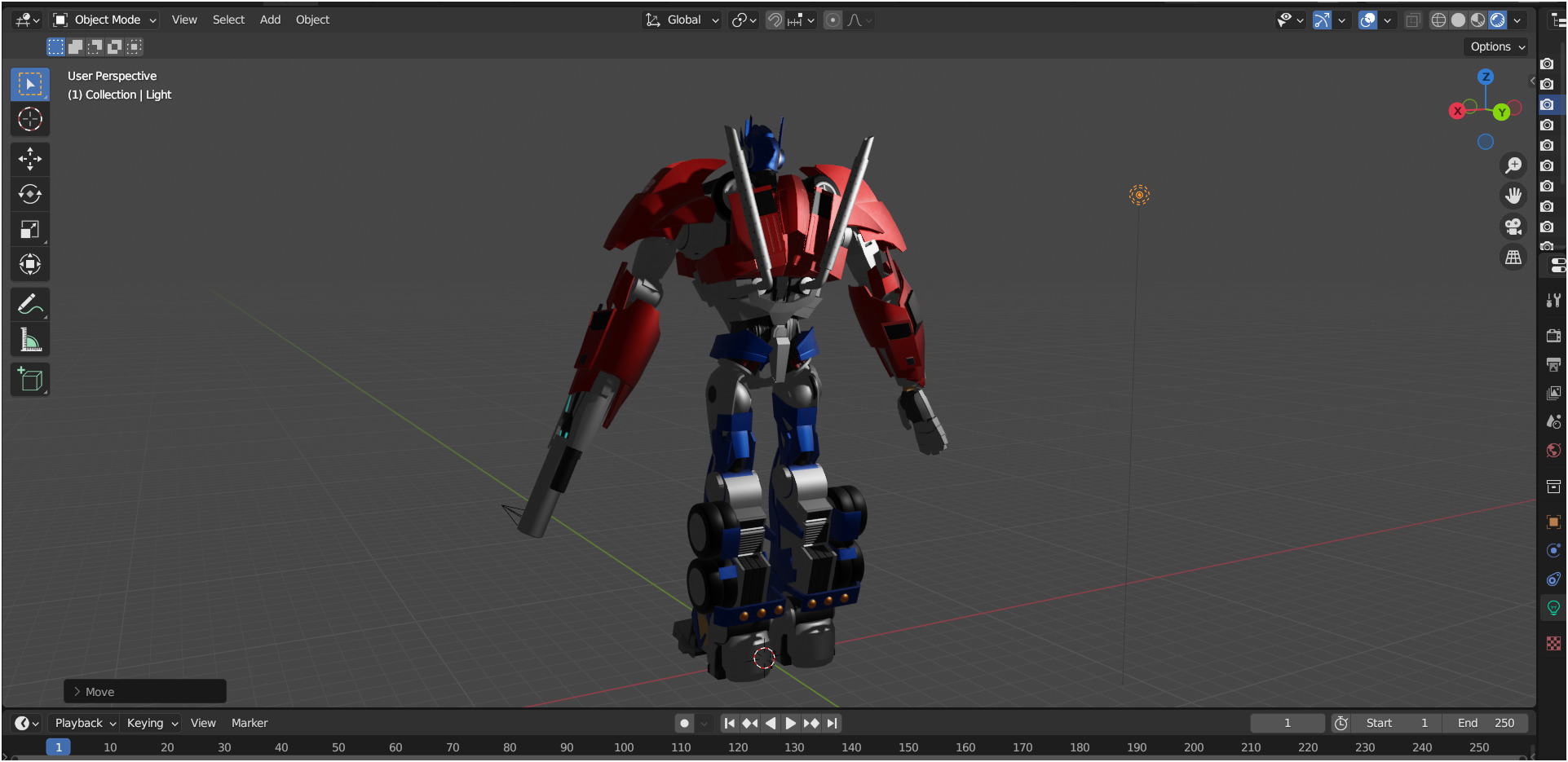Open the Scene properties tab
Screen dimensions: 1568x762
click(1553, 421)
